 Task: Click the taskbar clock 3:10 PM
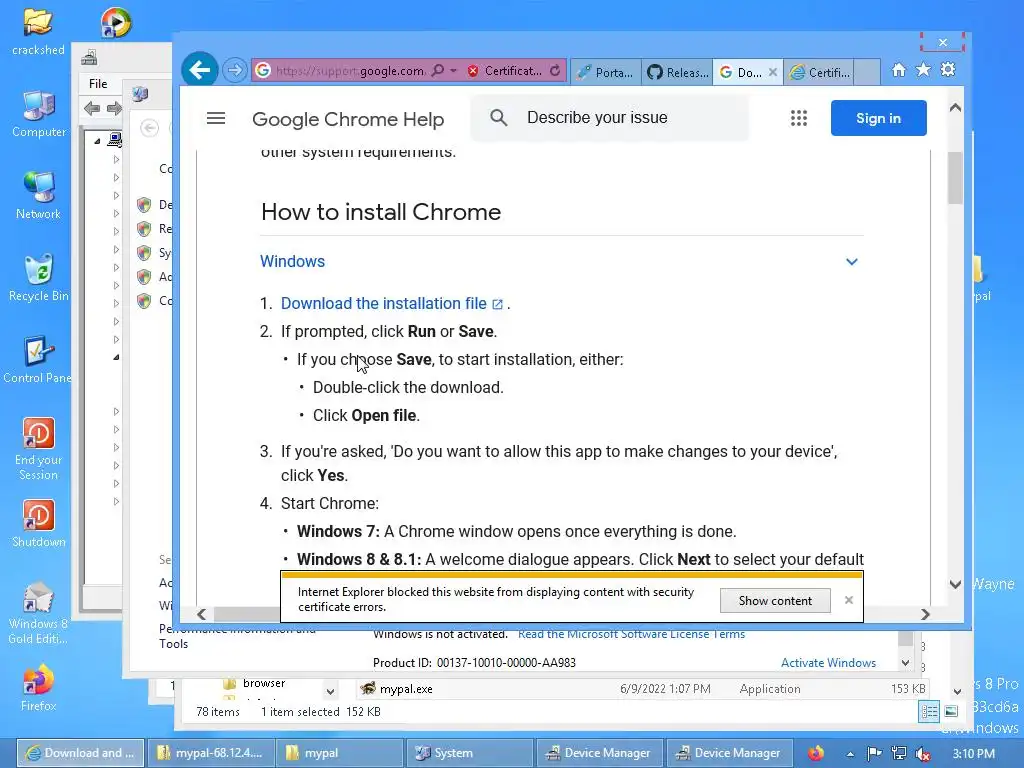(x=973, y=754)
